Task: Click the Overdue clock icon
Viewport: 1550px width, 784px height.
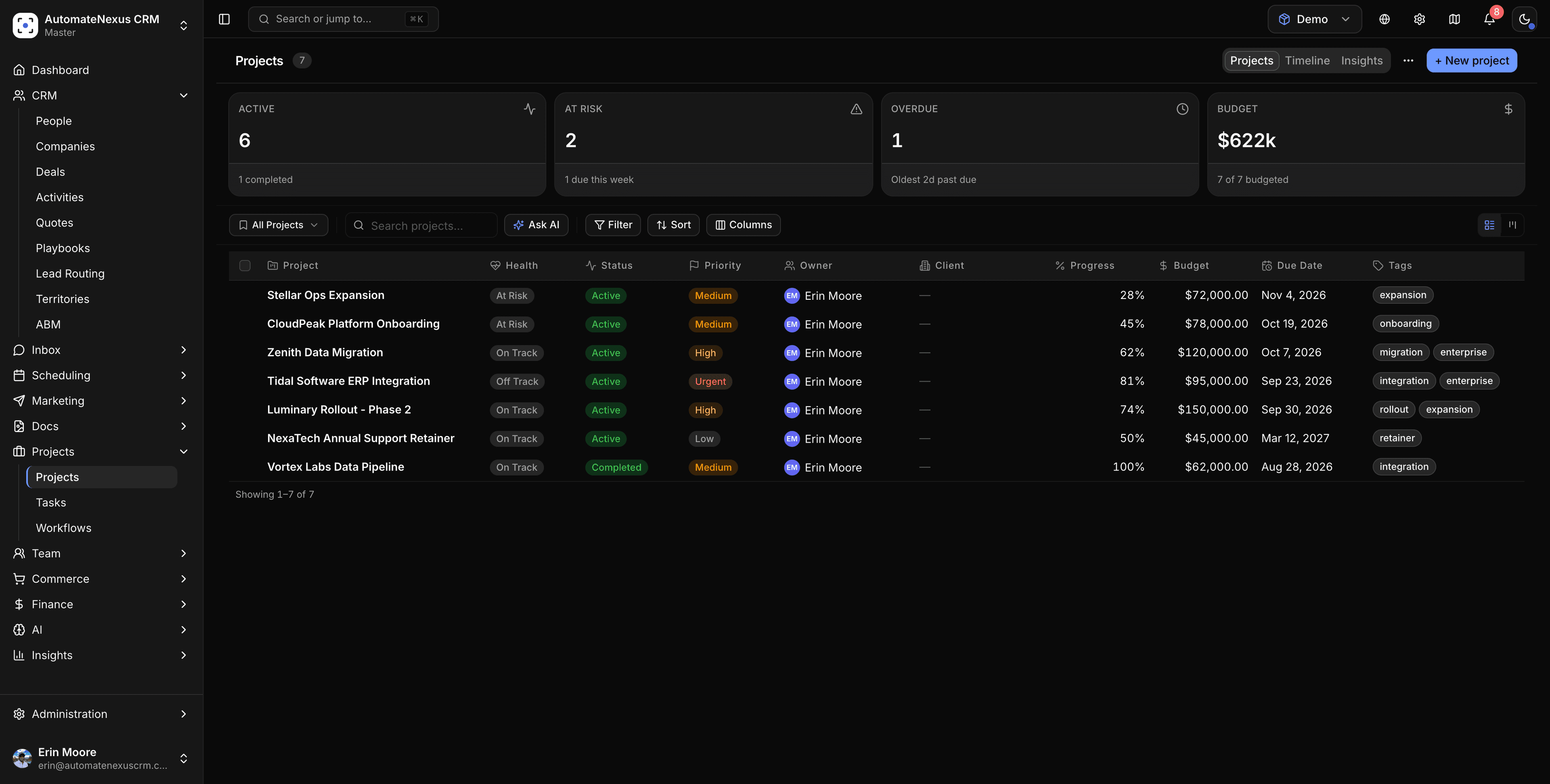Action: (1182, 109)
